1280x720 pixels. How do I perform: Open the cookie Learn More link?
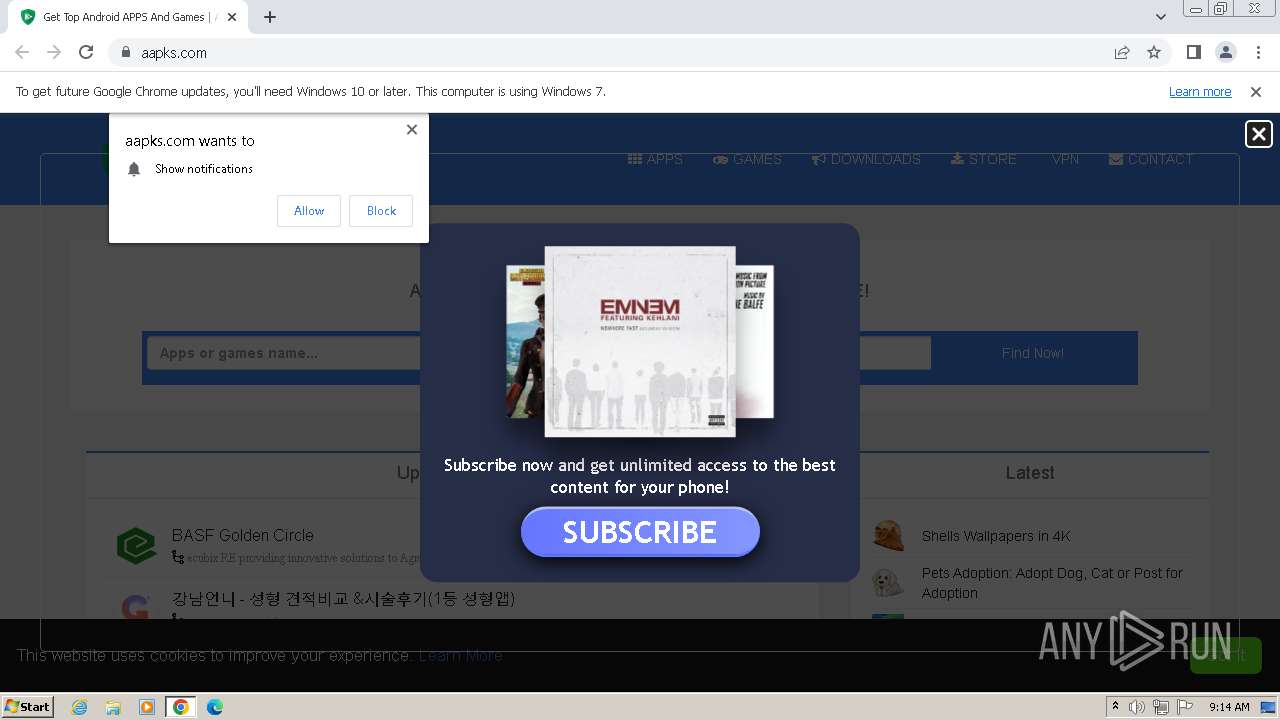click(x=460, y=656)
